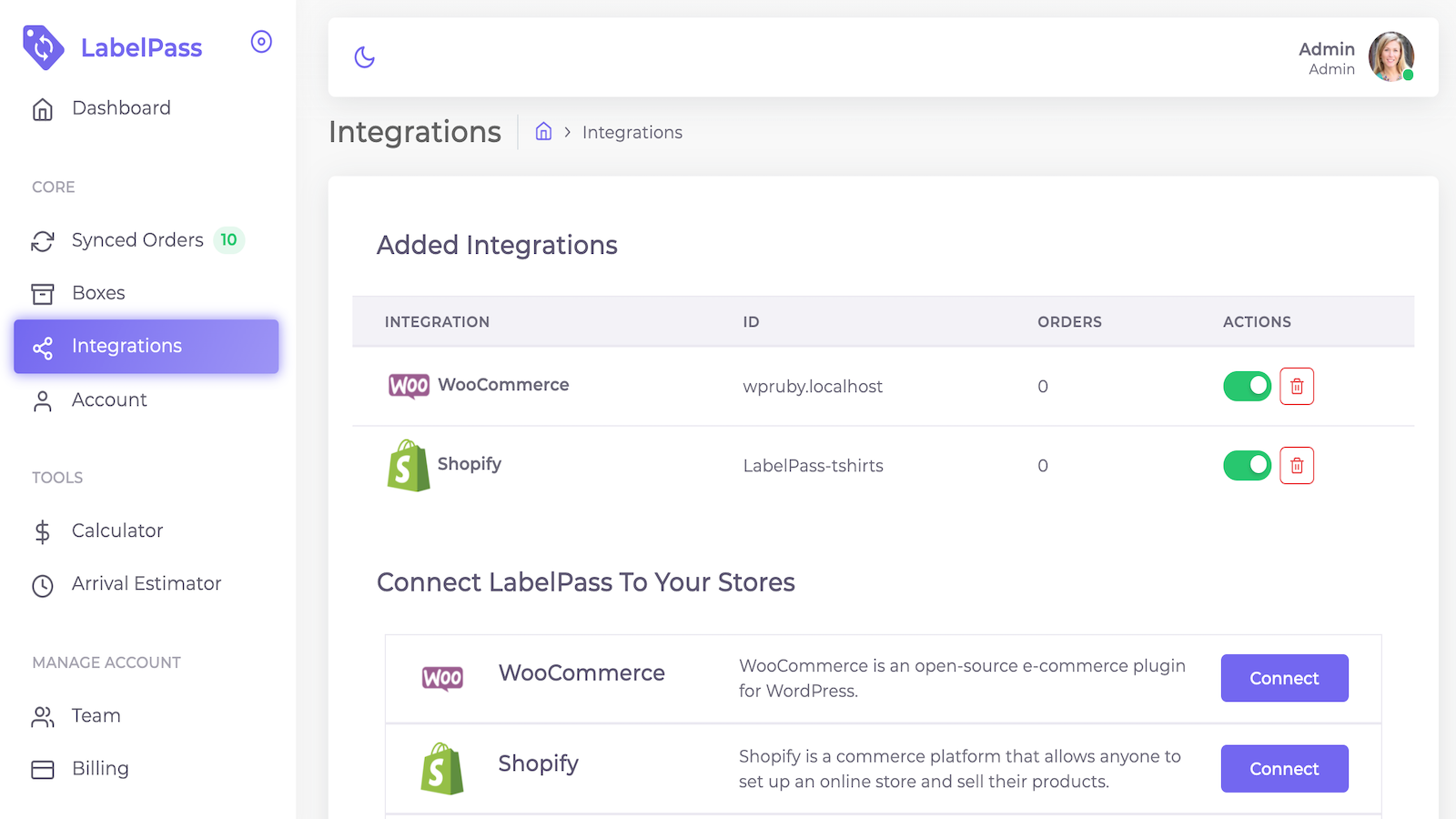Click the Shopify description text
Viewport: 1456px width, 819px height.
(x=960, y=769)
